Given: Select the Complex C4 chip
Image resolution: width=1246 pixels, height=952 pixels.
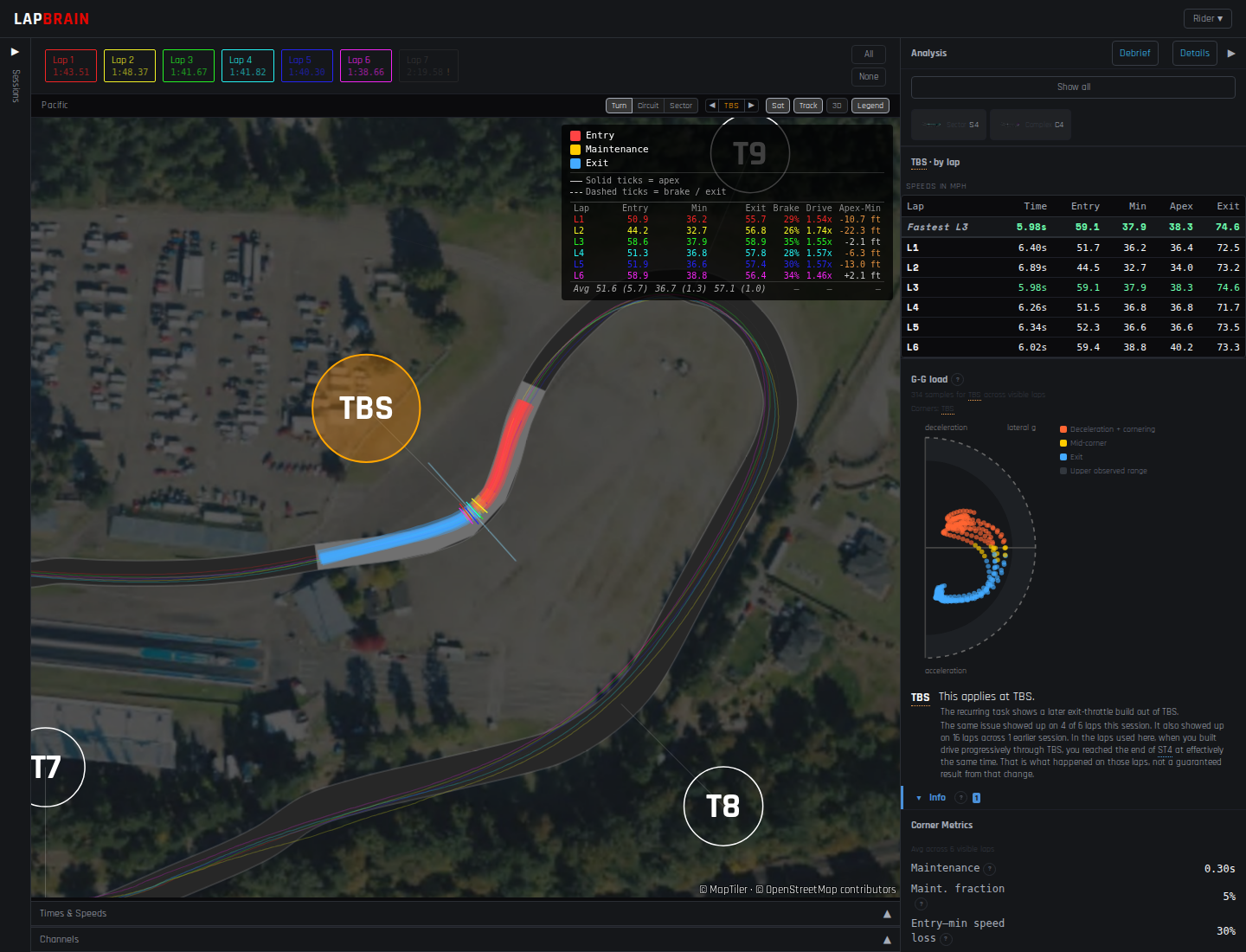Looking at the screenshot, I should pos(1031,125).
